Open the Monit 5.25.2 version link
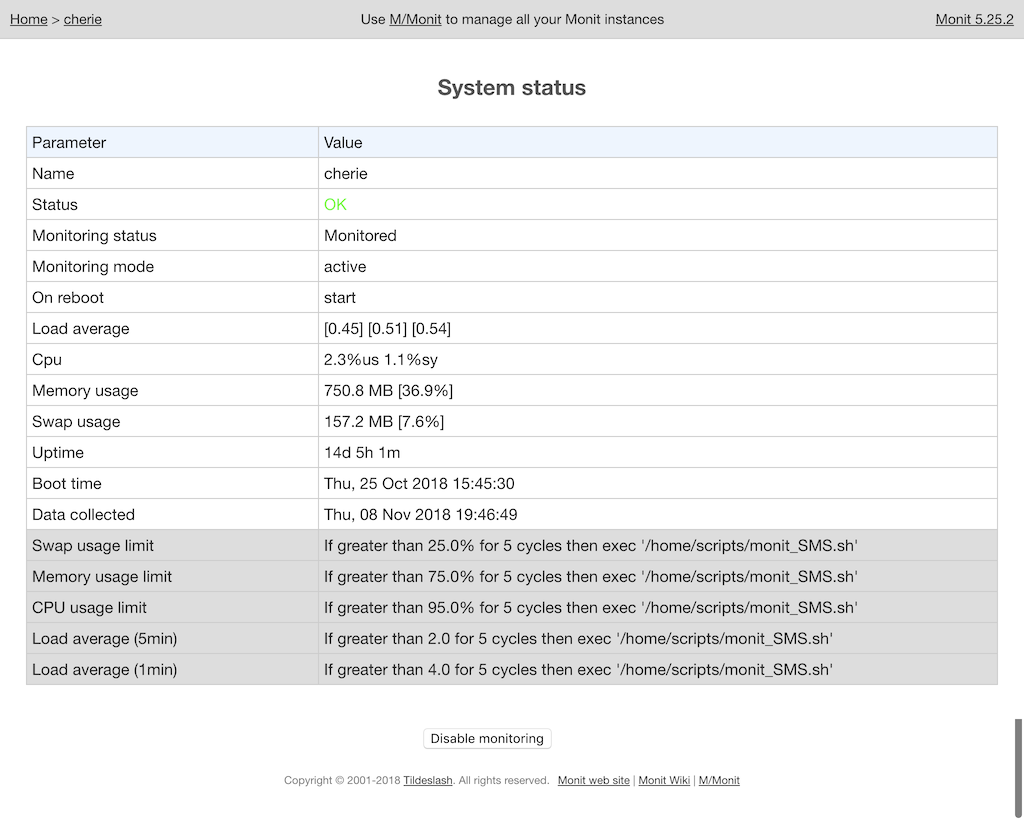The height and width of the screenshot is (820, 1024). 974,20
